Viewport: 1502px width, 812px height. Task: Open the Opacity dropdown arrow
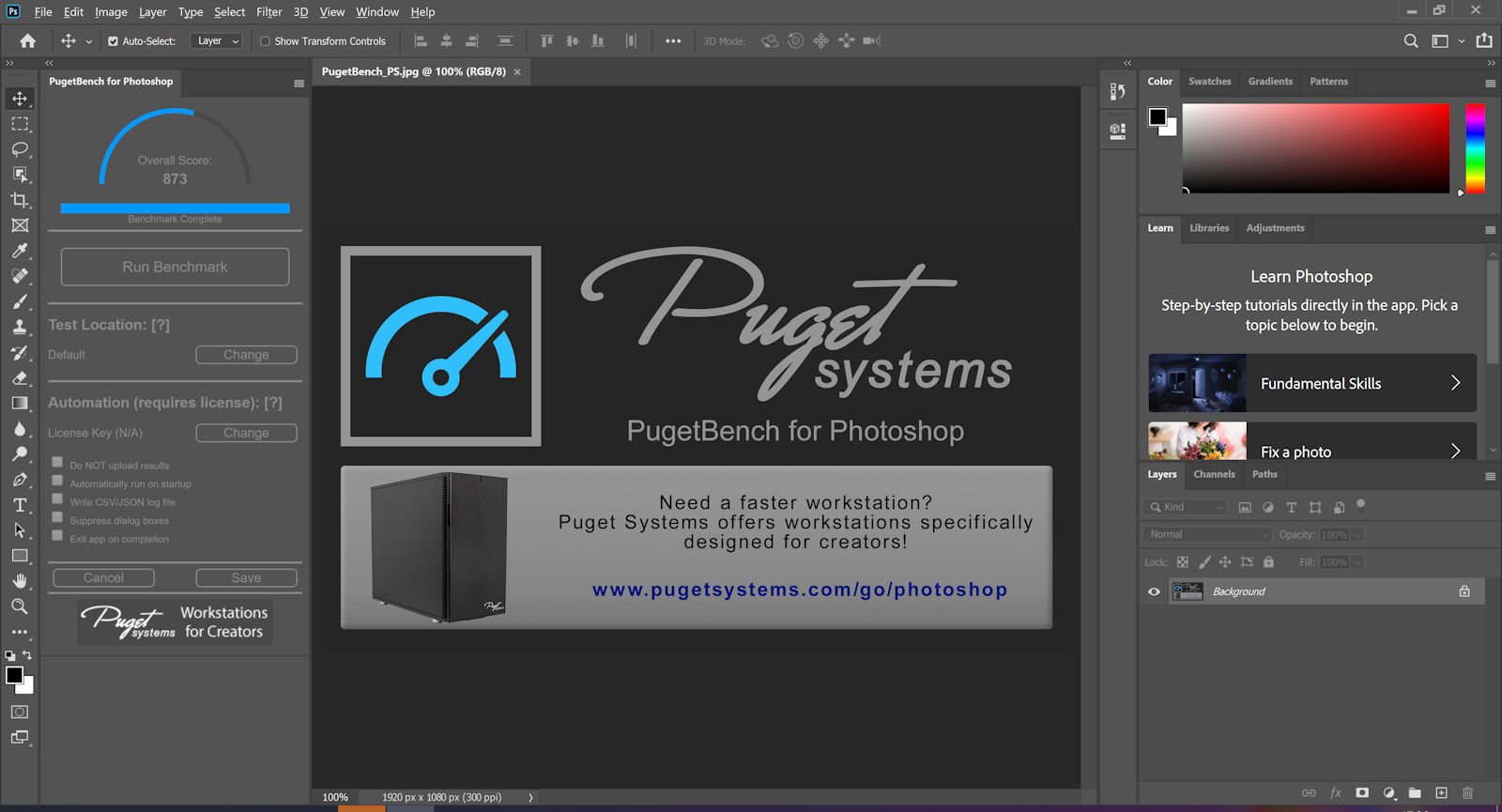coord(1357,535)
